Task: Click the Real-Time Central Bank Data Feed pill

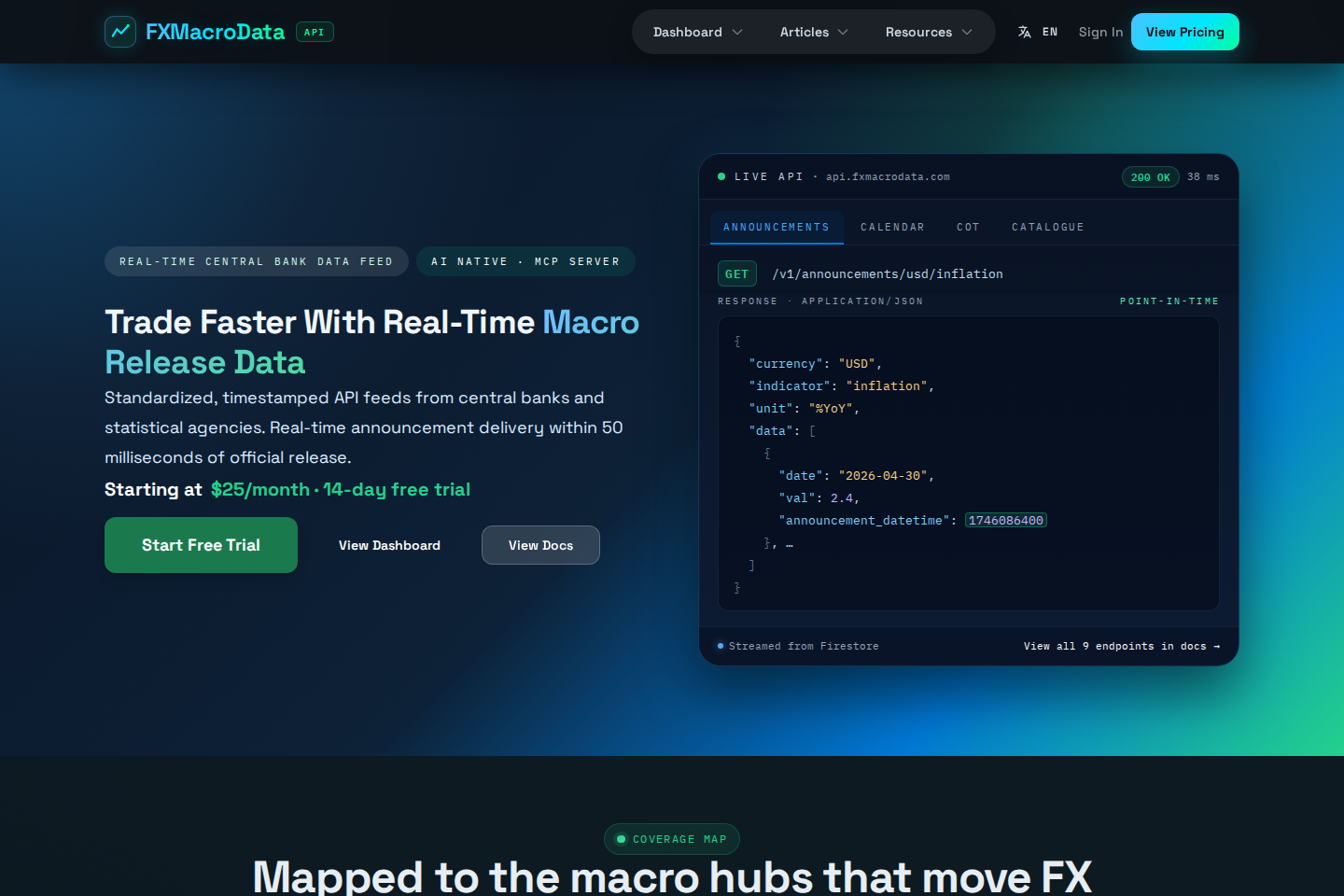Action: point(257,261)
